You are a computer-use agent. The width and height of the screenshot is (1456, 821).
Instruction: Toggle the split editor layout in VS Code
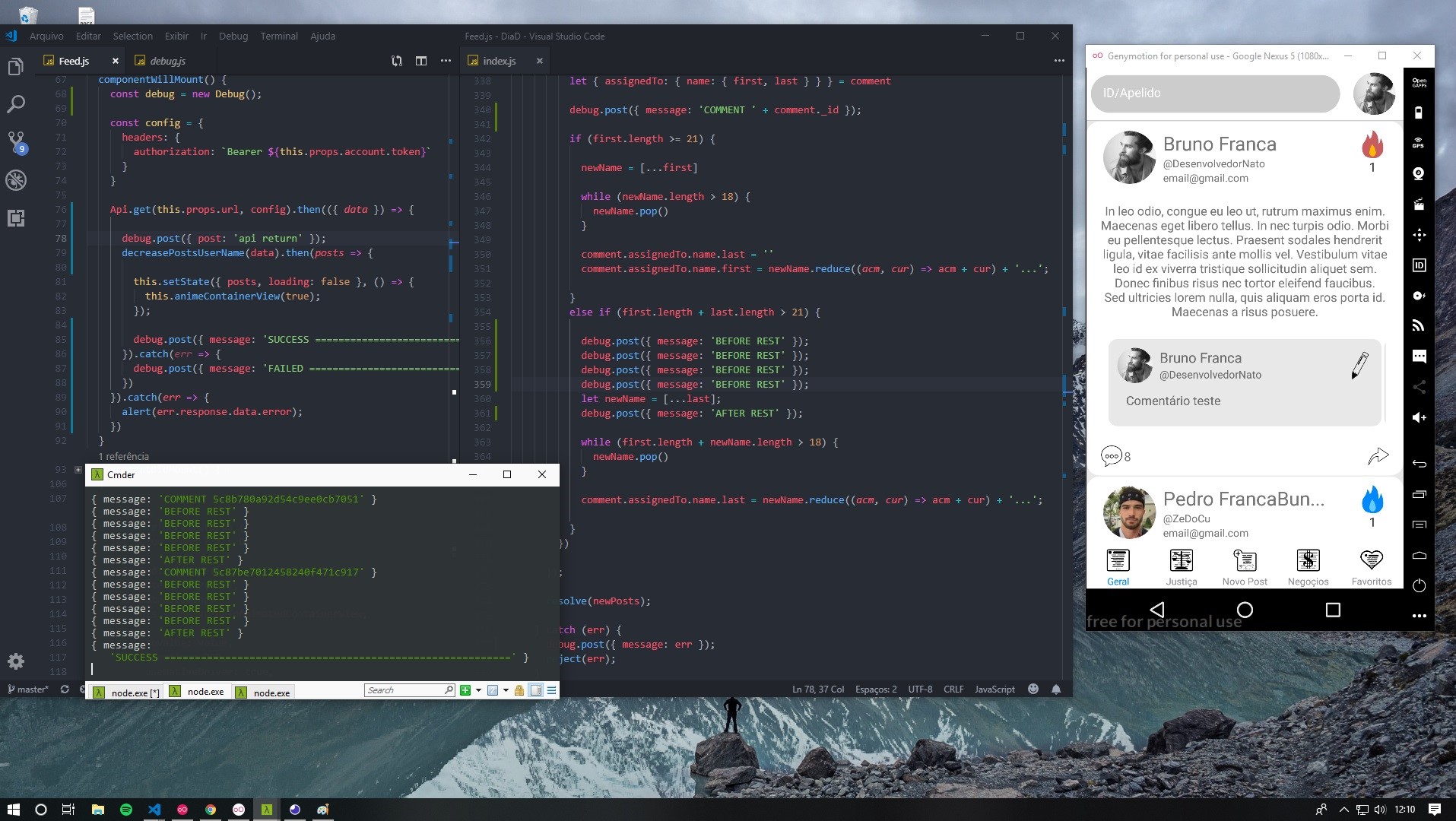coord(420,60)
